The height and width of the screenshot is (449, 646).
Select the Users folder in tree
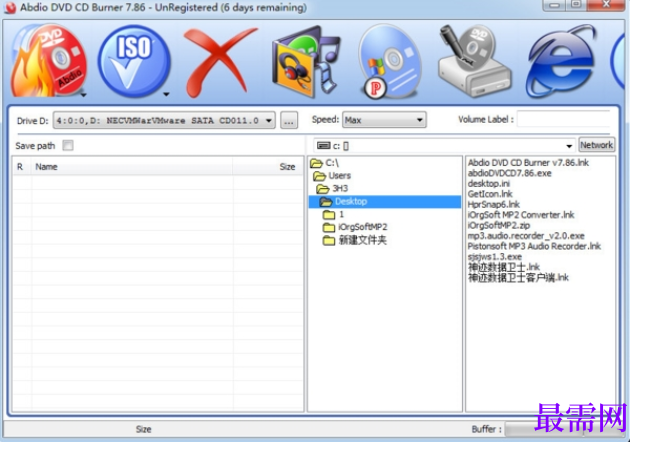tap(332, 176)
